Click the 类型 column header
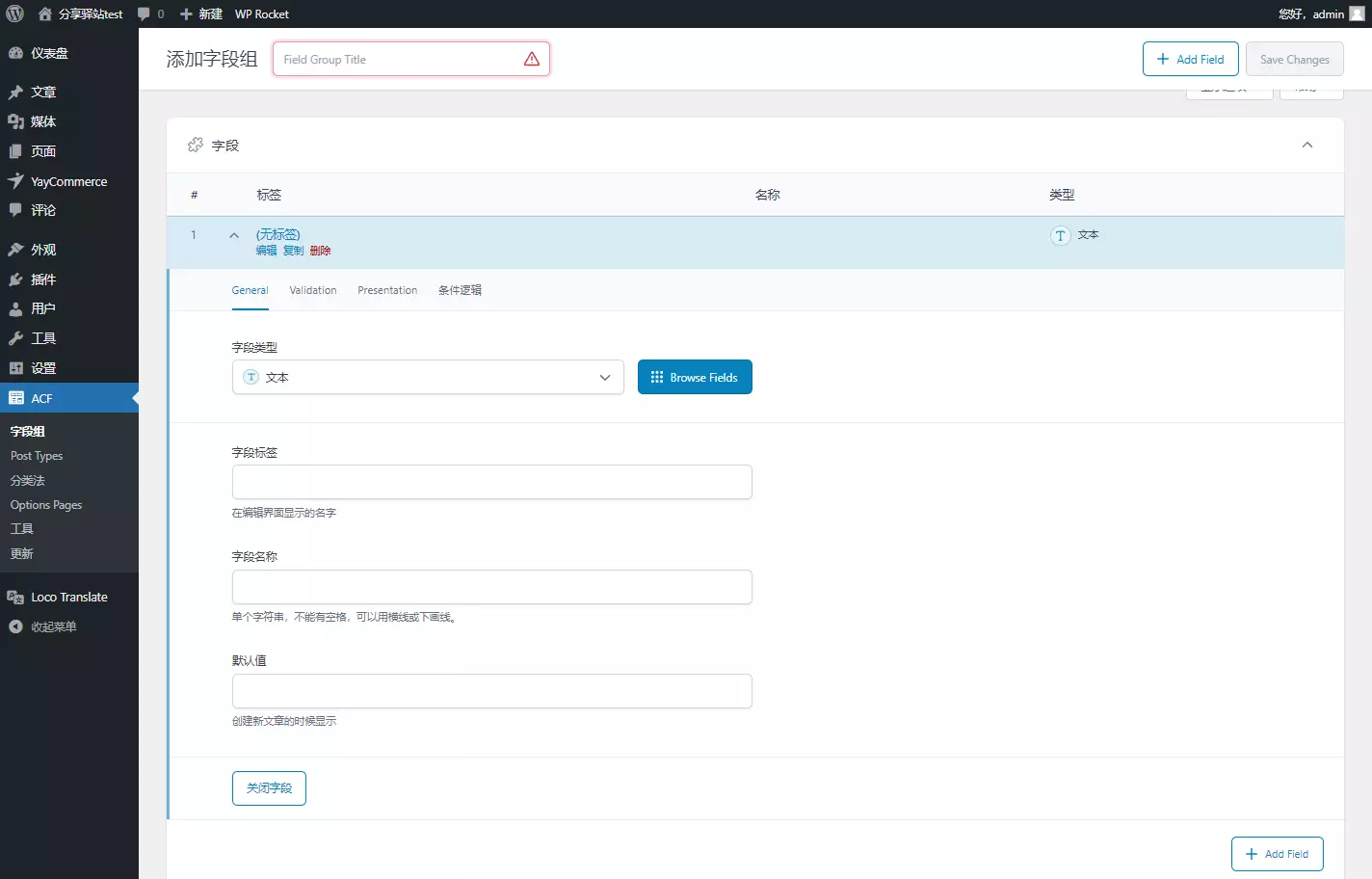The width and height of the screenshot is (1372, 879). click(x=1062, y=195)
